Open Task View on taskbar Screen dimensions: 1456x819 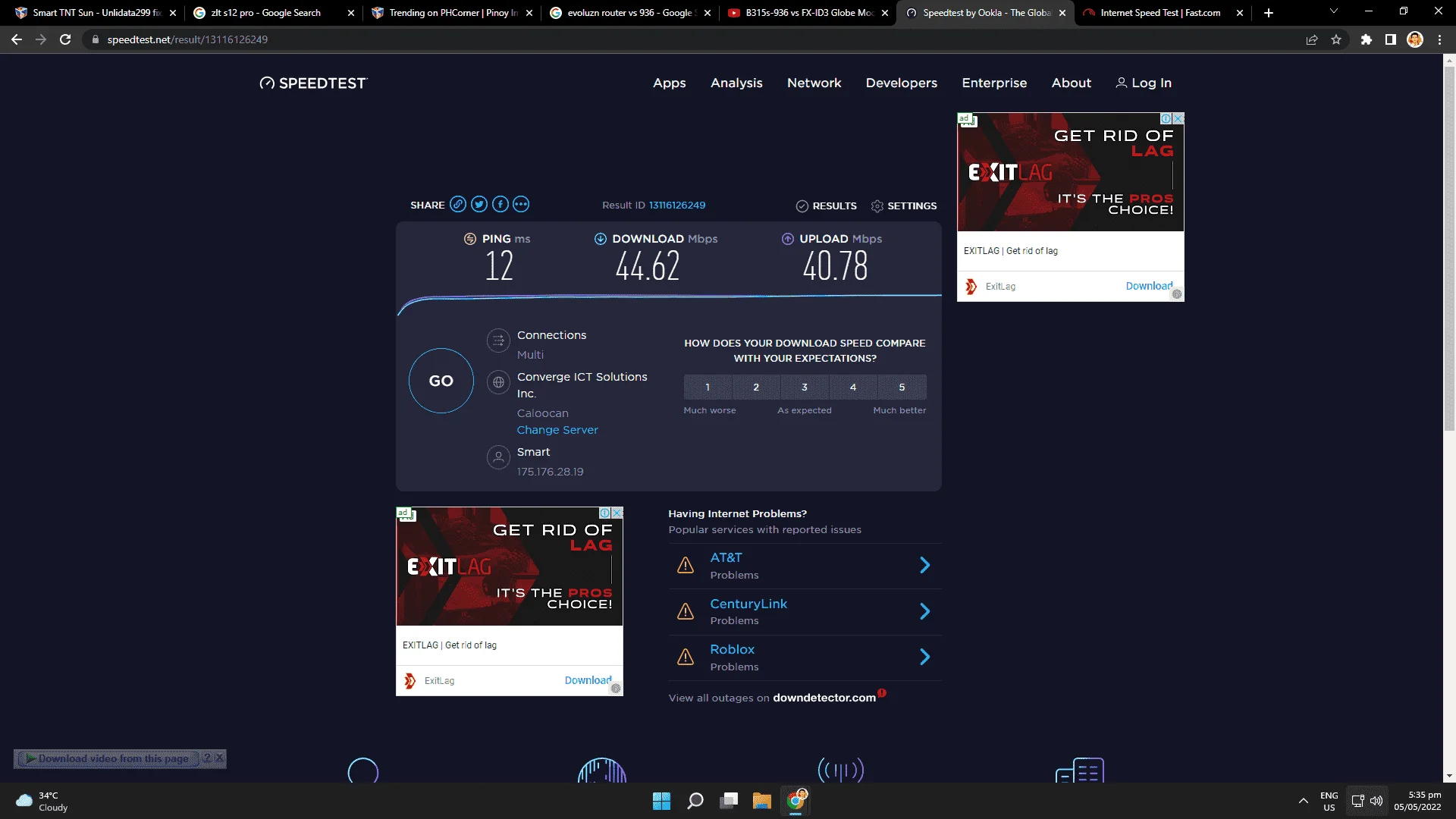click(729, 801)
